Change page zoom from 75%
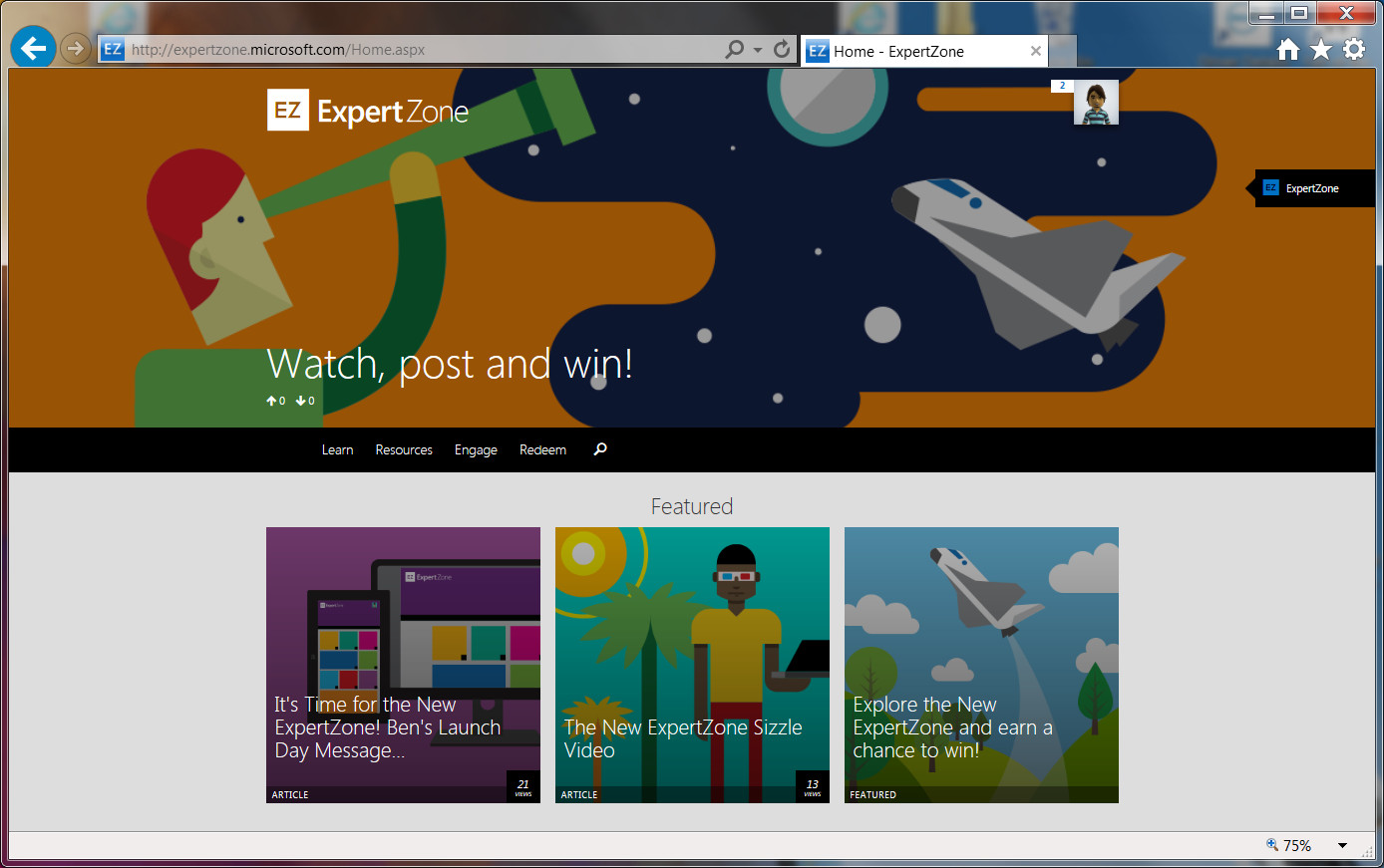The image size is (1384, 868). [1299, 844]
